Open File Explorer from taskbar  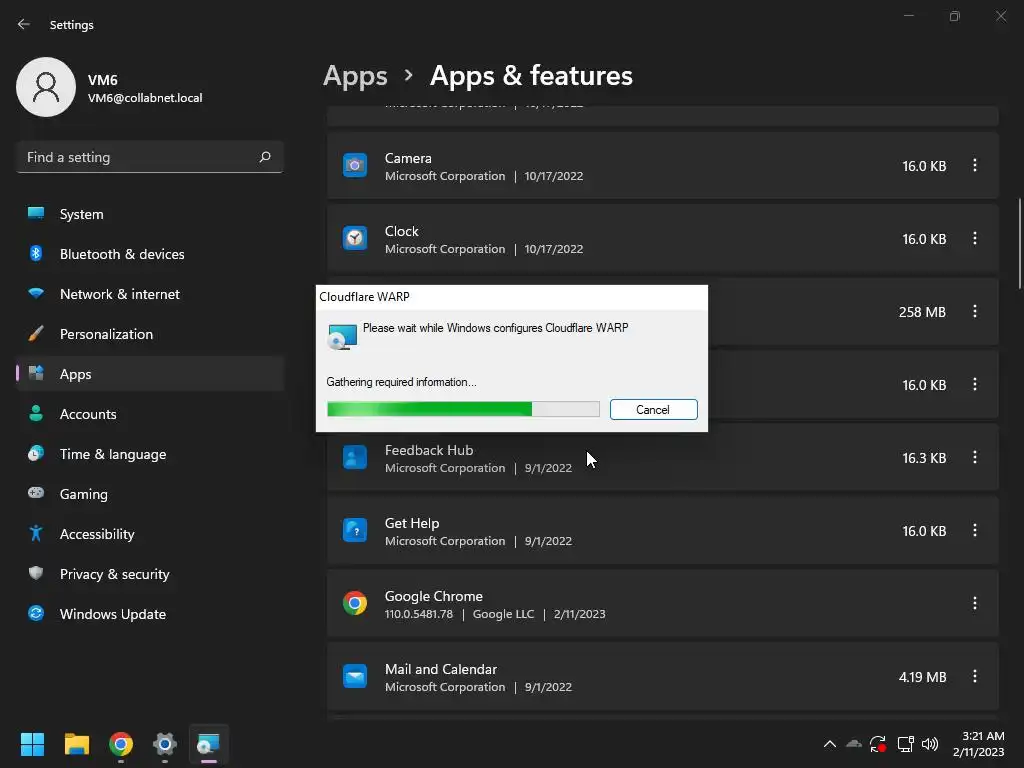tap(76, 744)
